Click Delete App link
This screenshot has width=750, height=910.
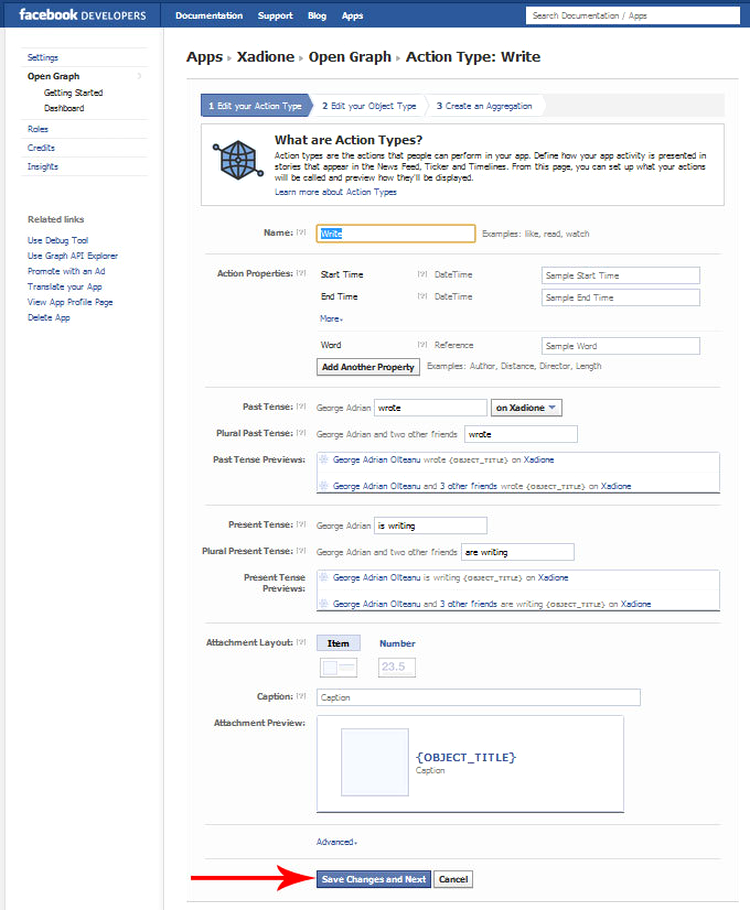click(49, 317)
